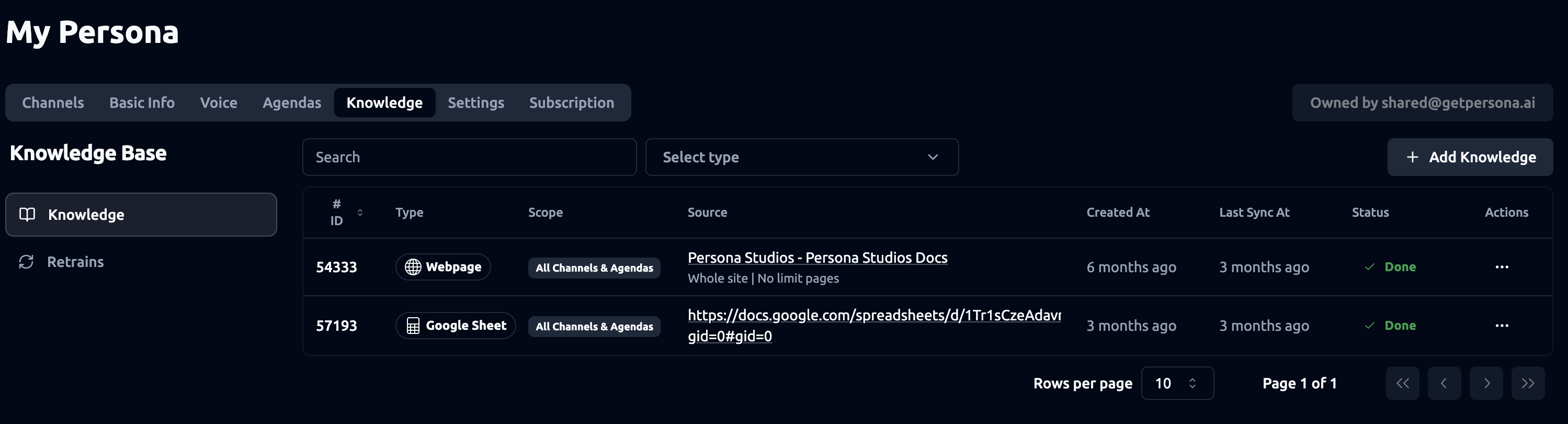Jump to the last page arrow
This screenshot has height=424, width=1568.
click(x=1527, y=383)
